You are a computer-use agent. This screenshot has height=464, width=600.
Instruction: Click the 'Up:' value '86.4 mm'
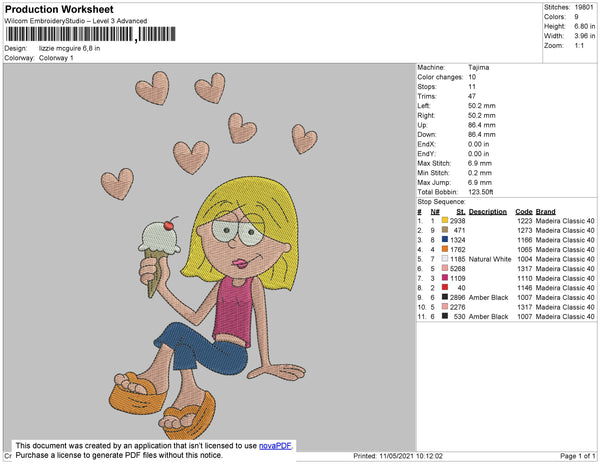point(481,125)
